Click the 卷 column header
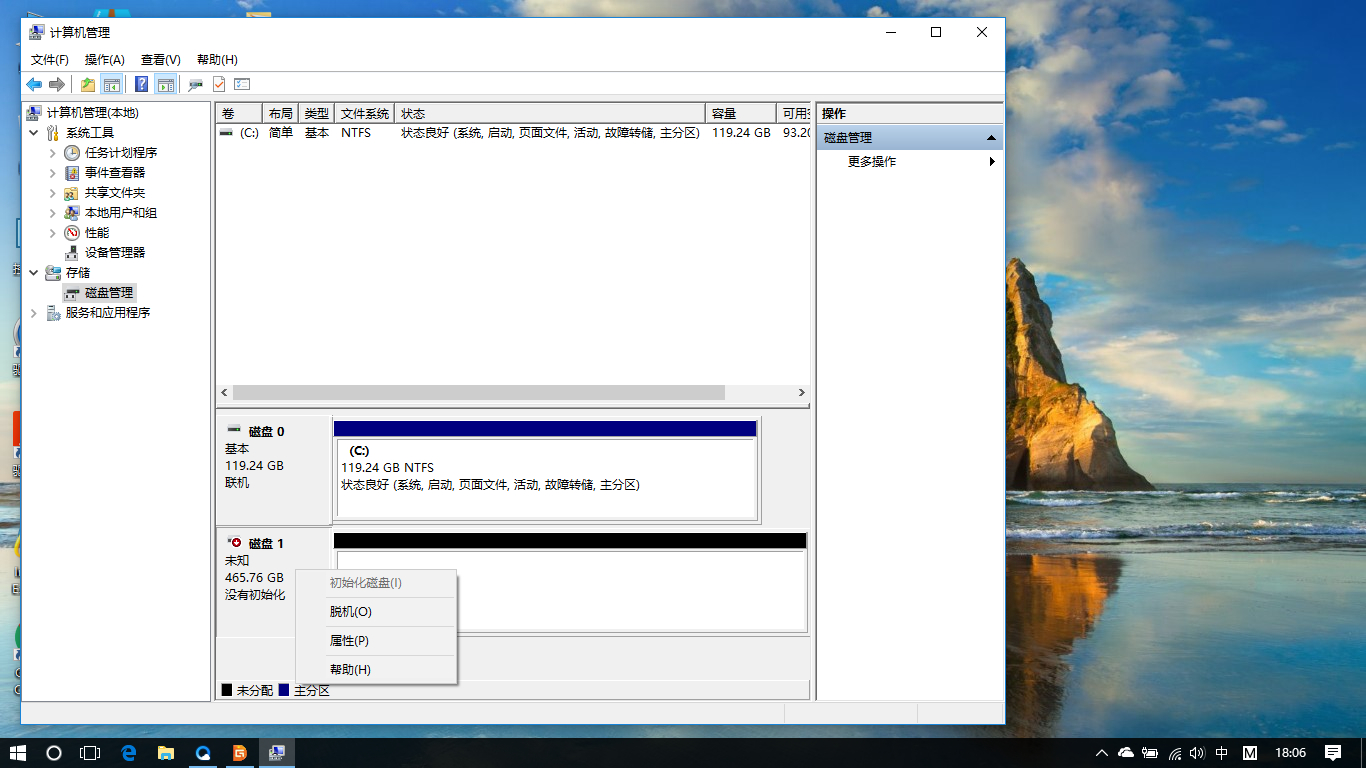The height and width of the screenshot is (768, 1366). point(240,114)
